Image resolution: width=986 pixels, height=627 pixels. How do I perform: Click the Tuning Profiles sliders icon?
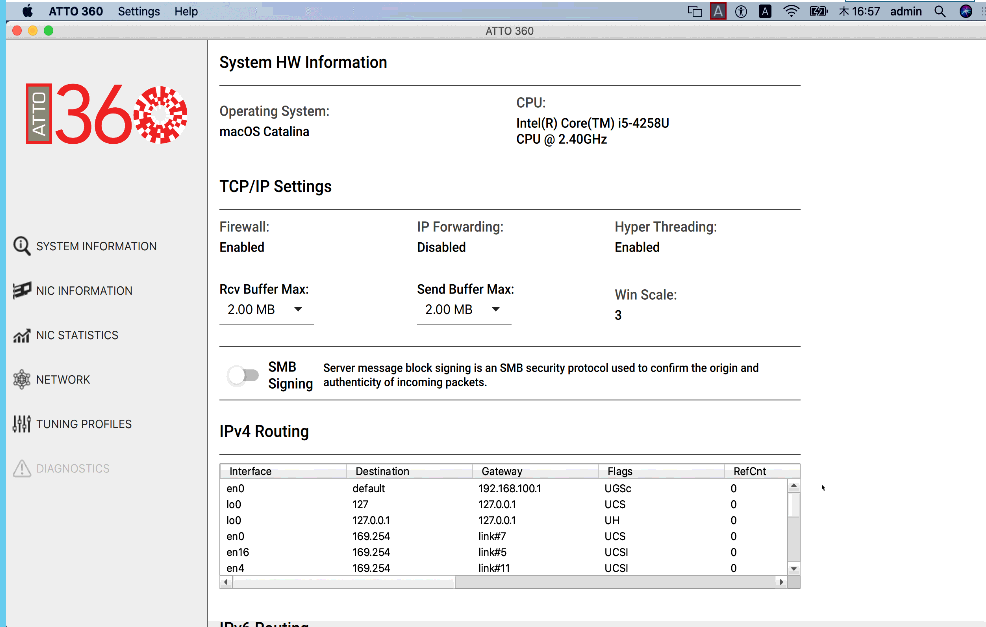point(21,424)
